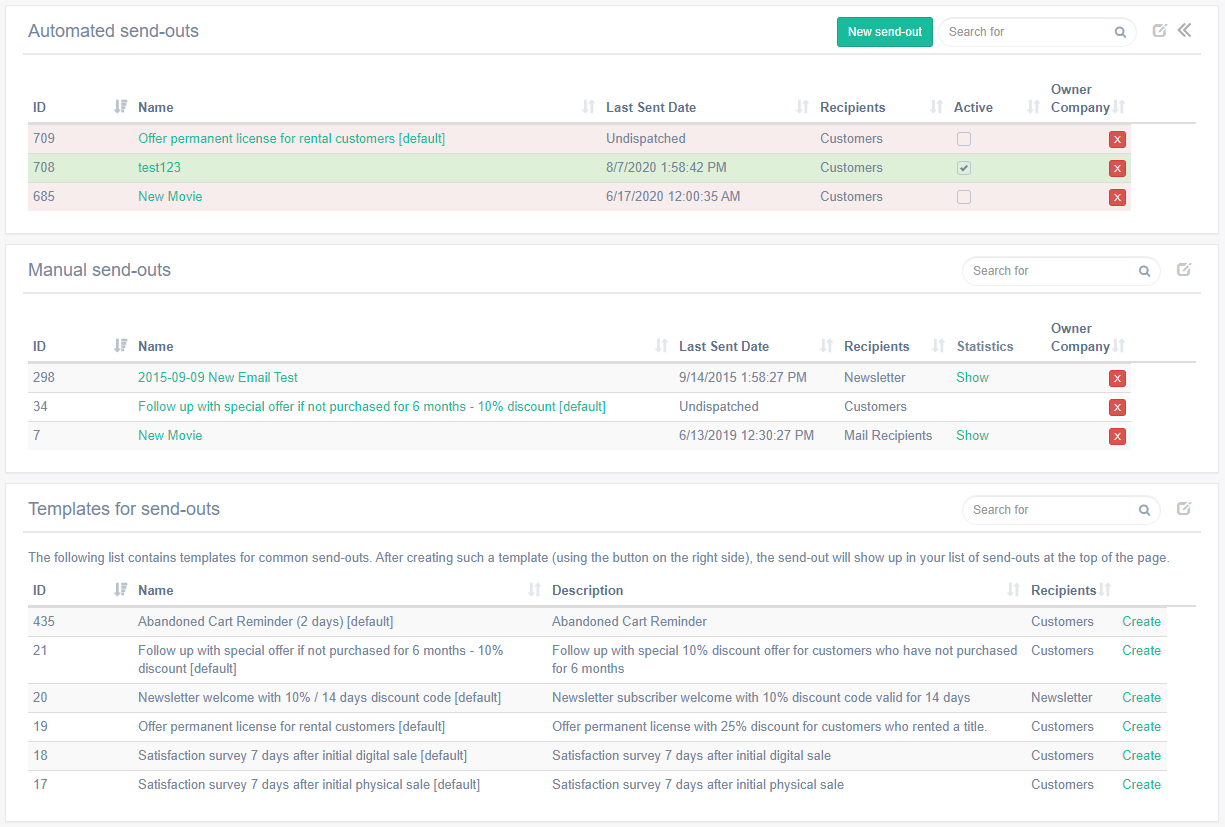Sort Automated send-outs by ID column

tap(121, 107)
